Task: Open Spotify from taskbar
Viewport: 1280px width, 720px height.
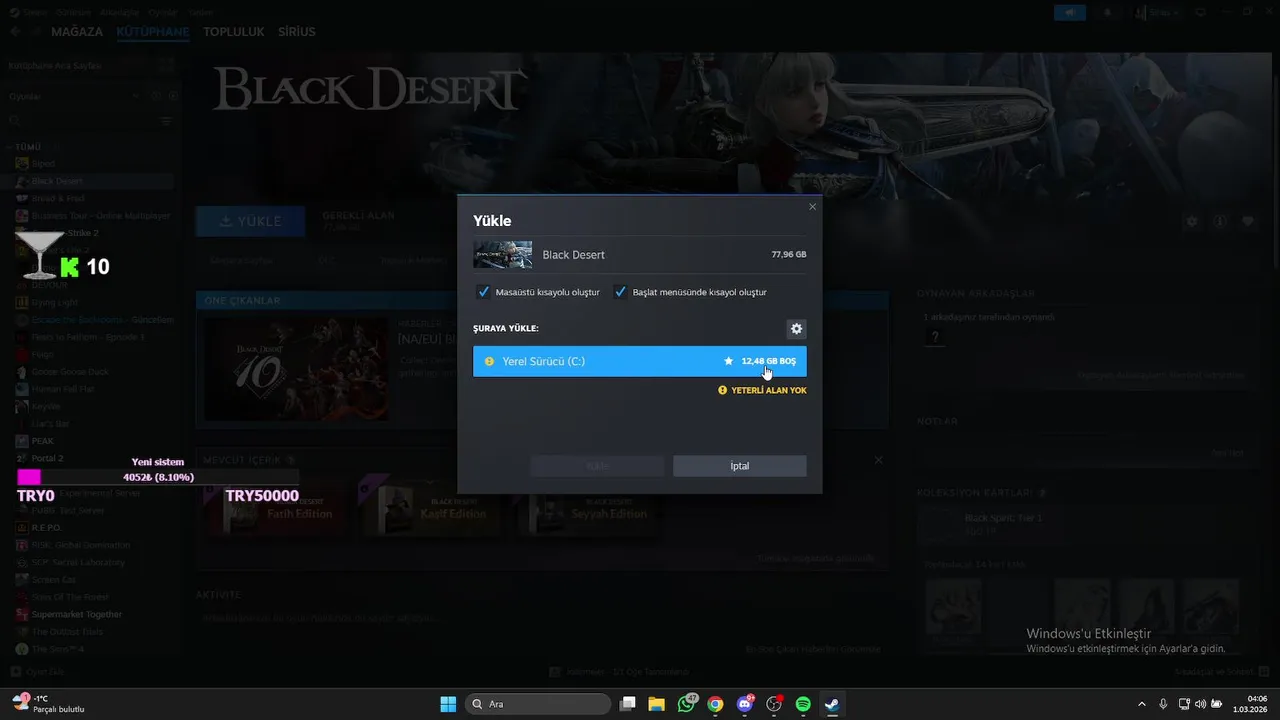Action: coord(803,704)
